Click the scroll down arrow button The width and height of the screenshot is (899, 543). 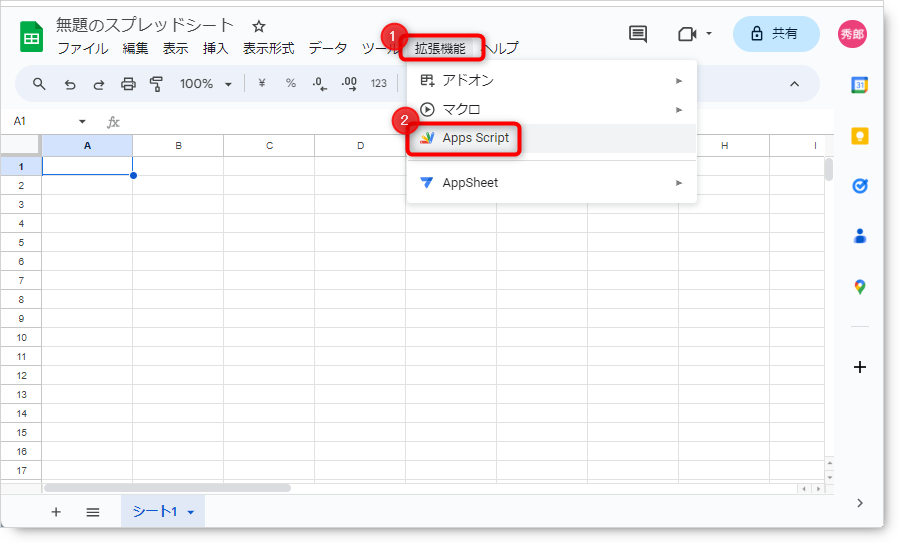[830, 477]
